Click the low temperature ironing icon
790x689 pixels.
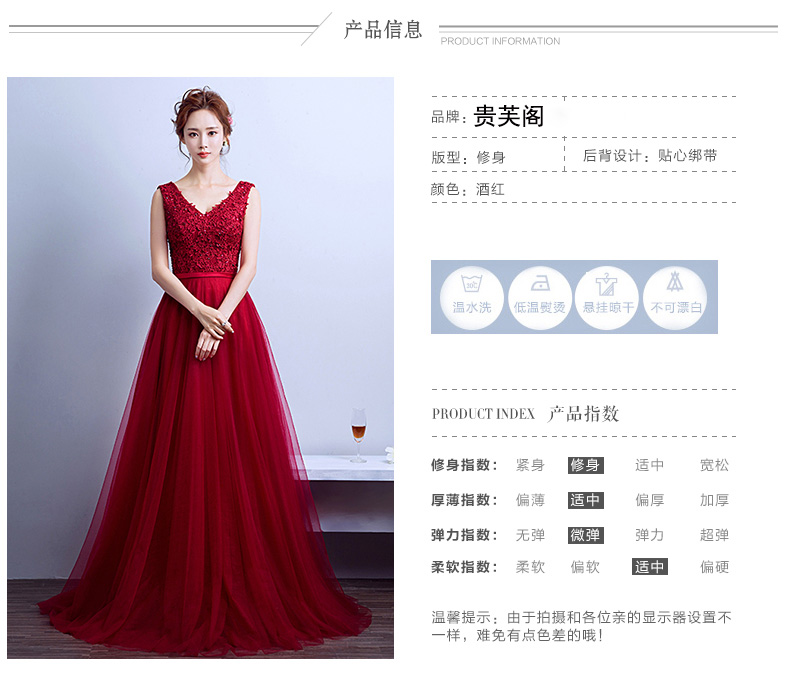click(540, 297)
